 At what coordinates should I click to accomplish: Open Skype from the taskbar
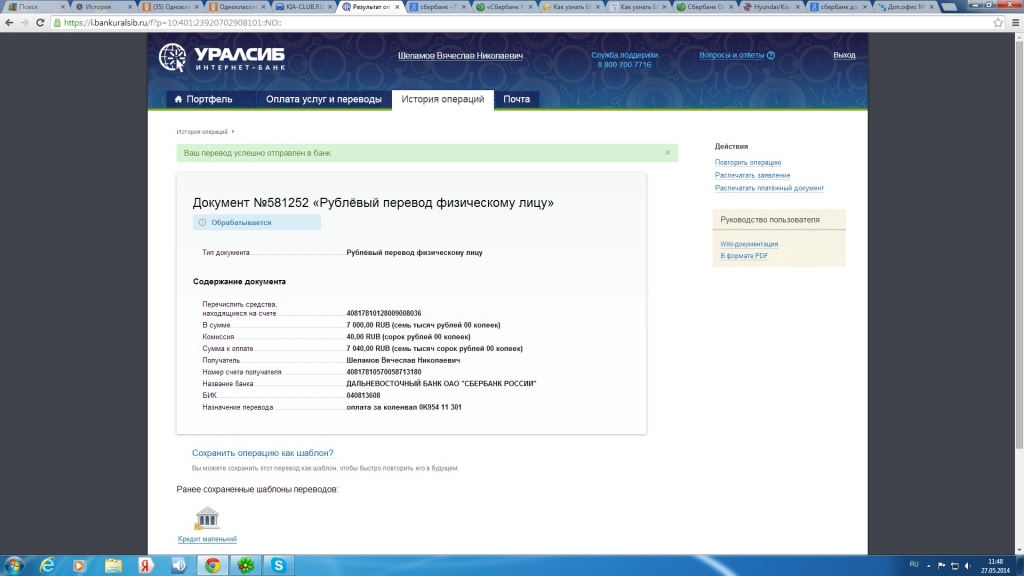(278, 565)
